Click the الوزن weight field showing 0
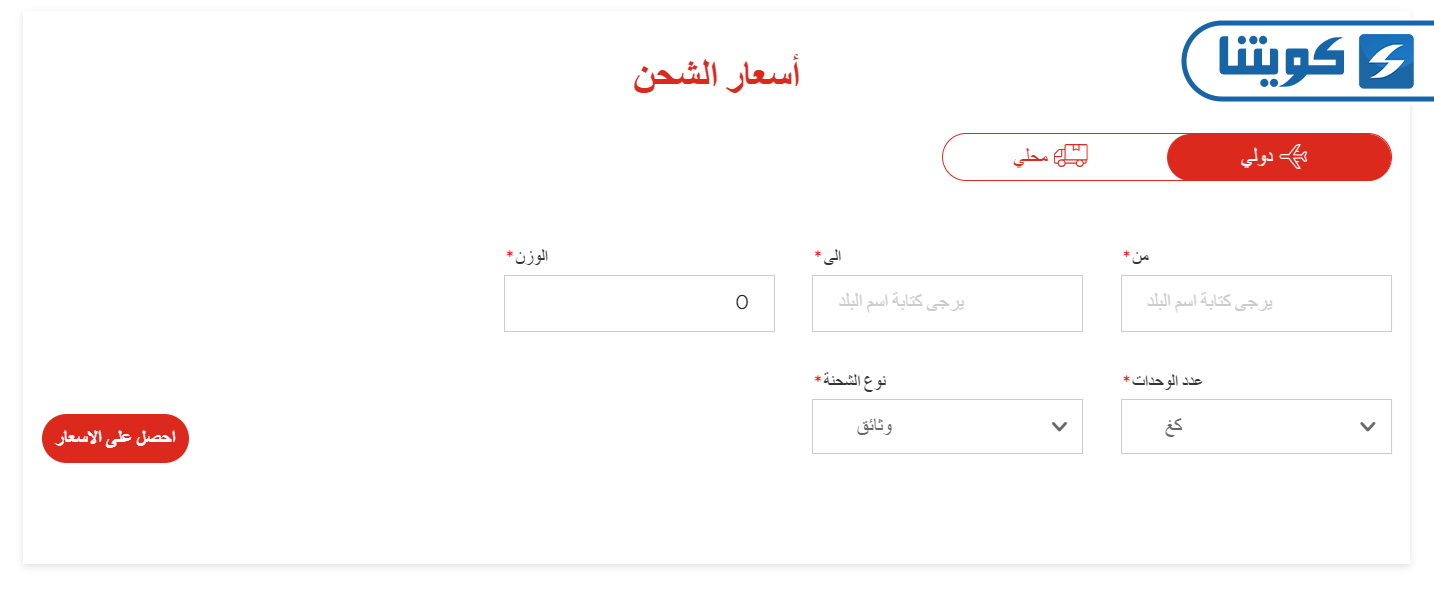Image resolution: width=1434 pixels, height=600 pixels. point(639,303)
